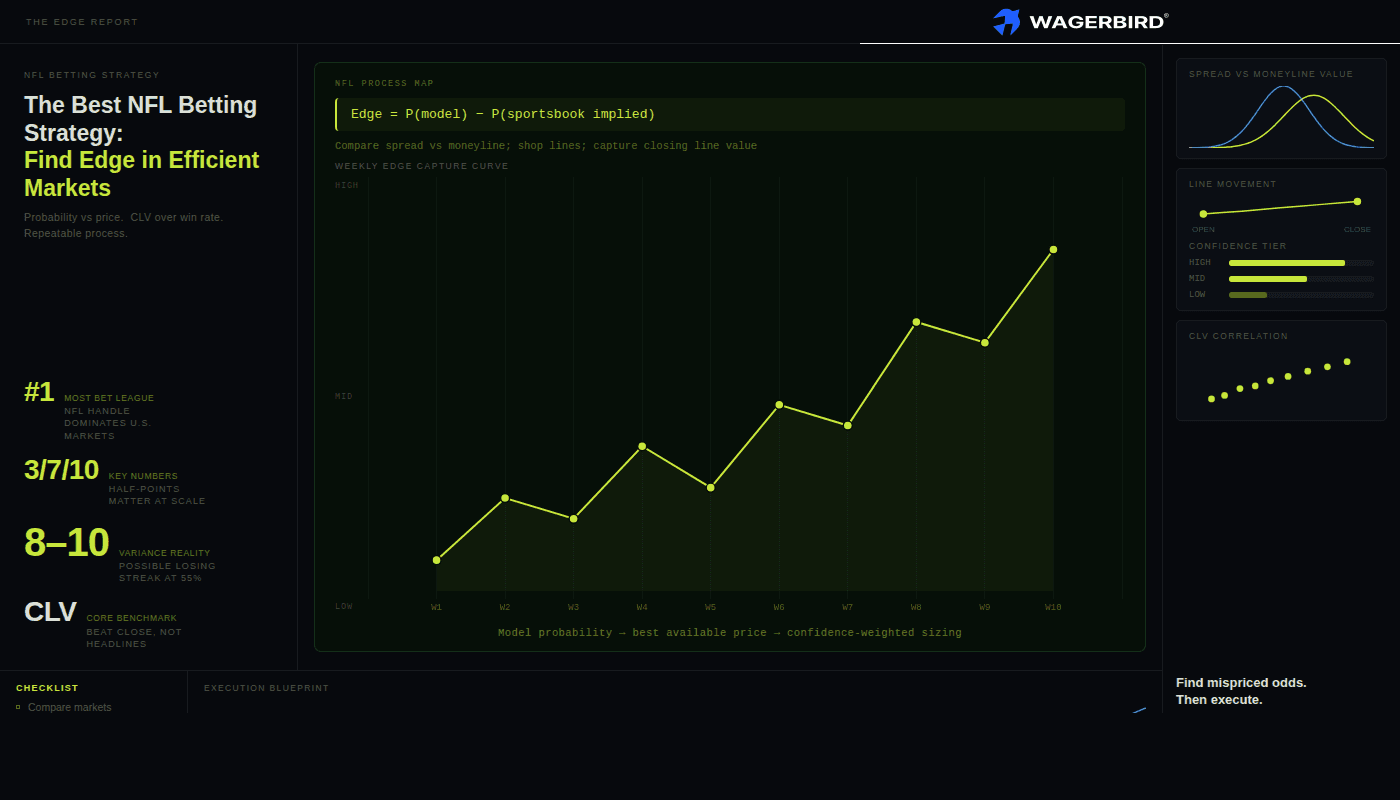The width and height of the screenshot is (1400, 800).
Task: Click the LINE MOVEMENT panel title
Action: click(x=1233, y=184)
